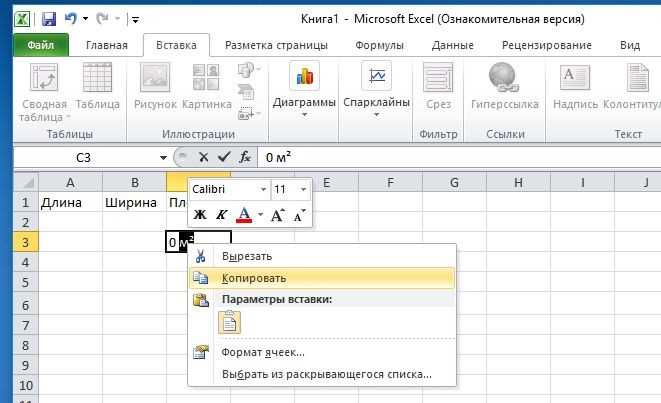Viewport: 661px width, 403px height.
Task: Open Customize Quick Access Toolbar dropdown
Action: point(135,19)
